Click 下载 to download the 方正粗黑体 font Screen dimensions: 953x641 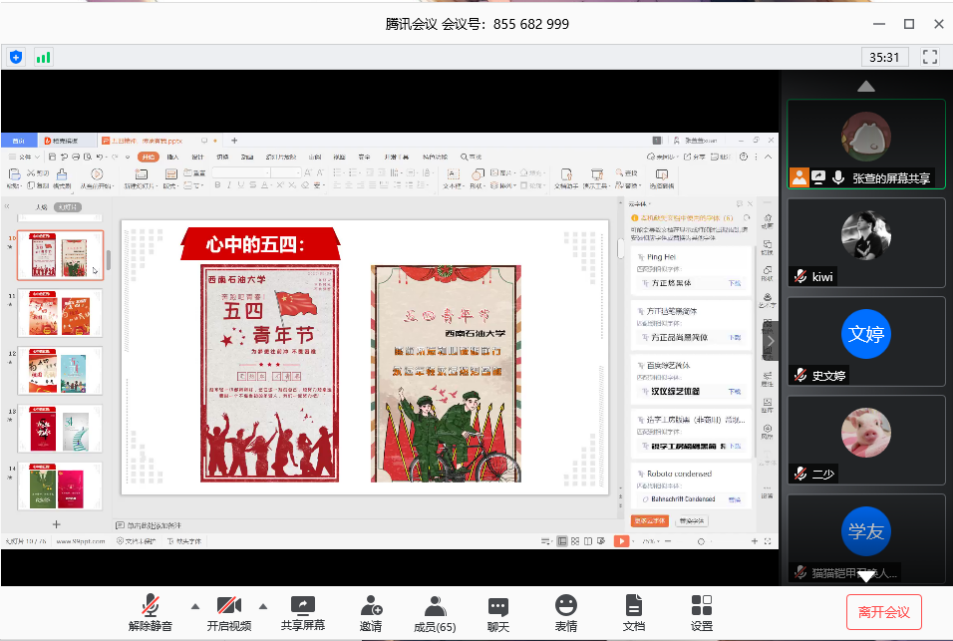735,284
